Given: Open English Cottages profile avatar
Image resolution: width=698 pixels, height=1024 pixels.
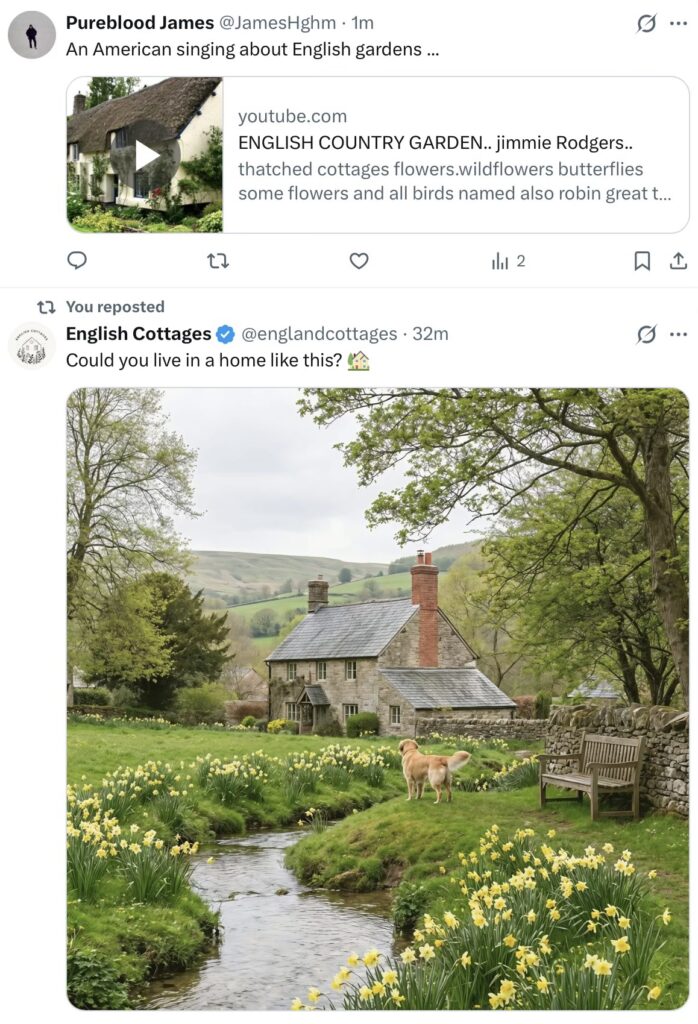Looking at the screenshot, I should [x=31, y=346].
